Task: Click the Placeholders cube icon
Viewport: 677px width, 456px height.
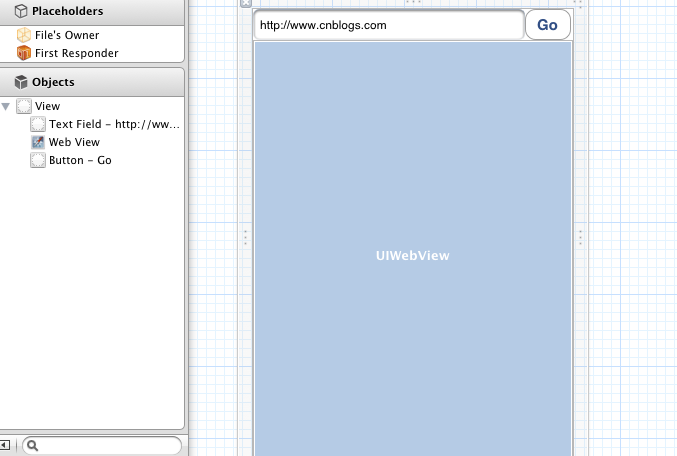Action: (21, 11)
